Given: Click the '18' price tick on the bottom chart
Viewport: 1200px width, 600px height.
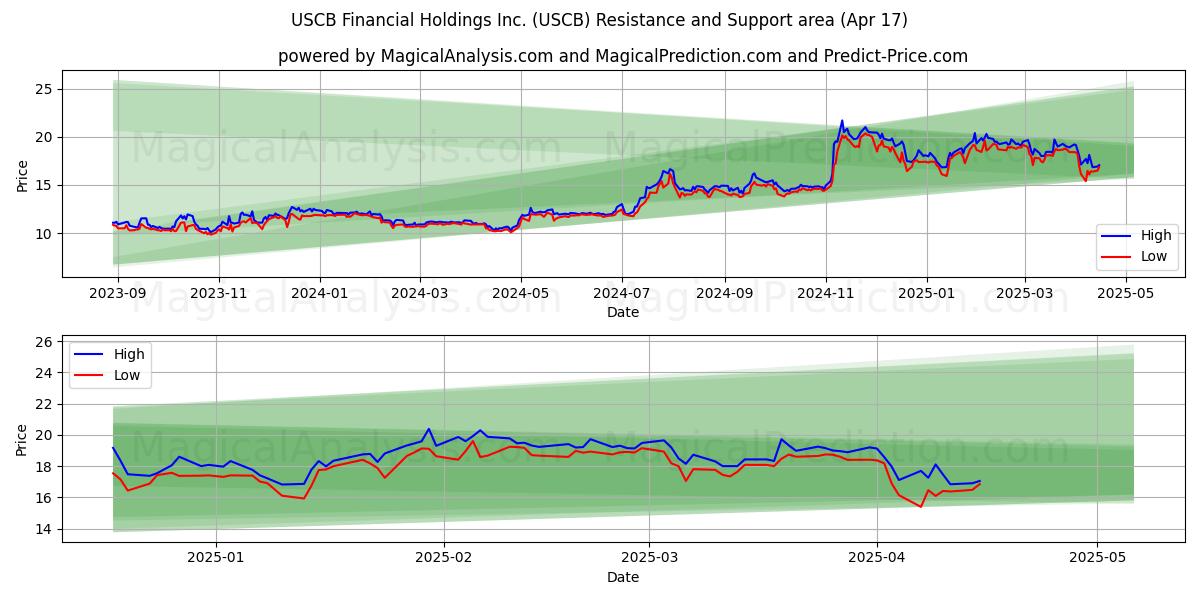Looking at the screenshot, I should (x=45, y=467).
